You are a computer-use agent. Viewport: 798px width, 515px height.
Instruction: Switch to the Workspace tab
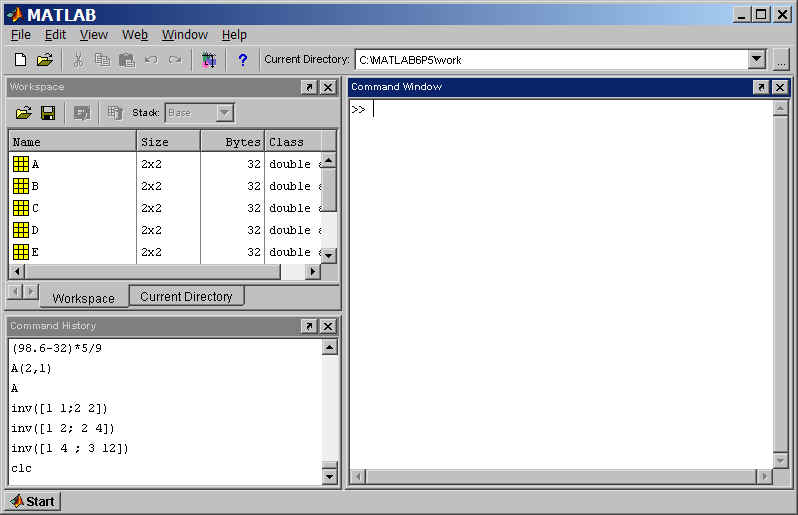click(83, 298)
